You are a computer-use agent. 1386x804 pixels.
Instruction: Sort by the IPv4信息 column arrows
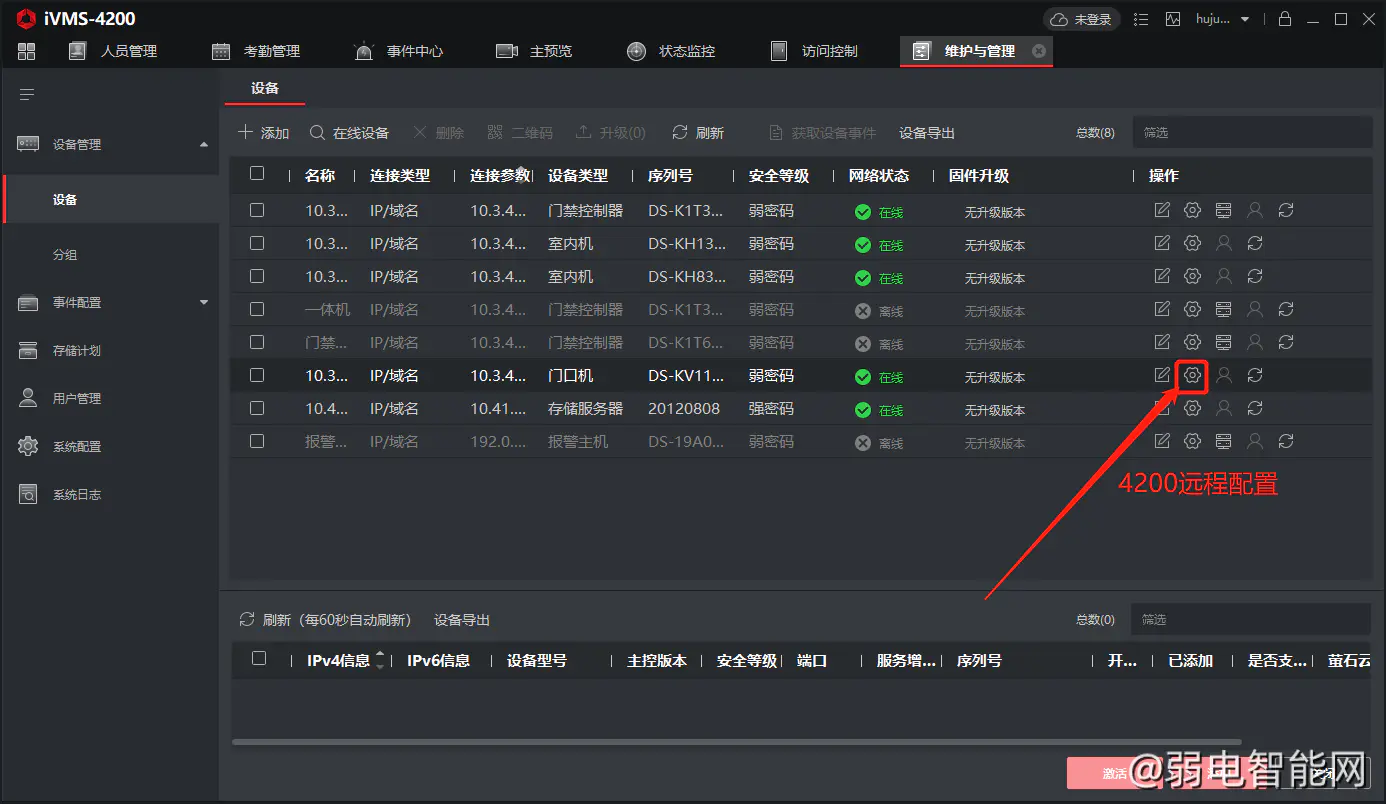pos(379,660)
